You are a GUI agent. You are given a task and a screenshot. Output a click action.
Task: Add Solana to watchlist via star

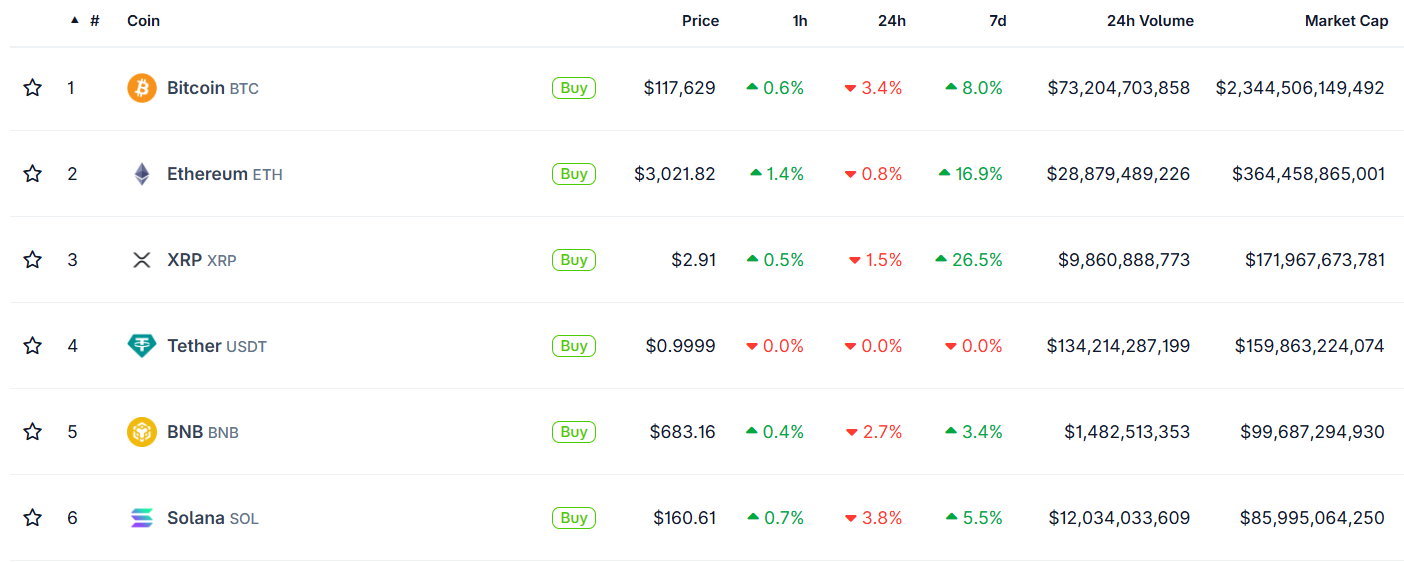click(x=32, y=518)
